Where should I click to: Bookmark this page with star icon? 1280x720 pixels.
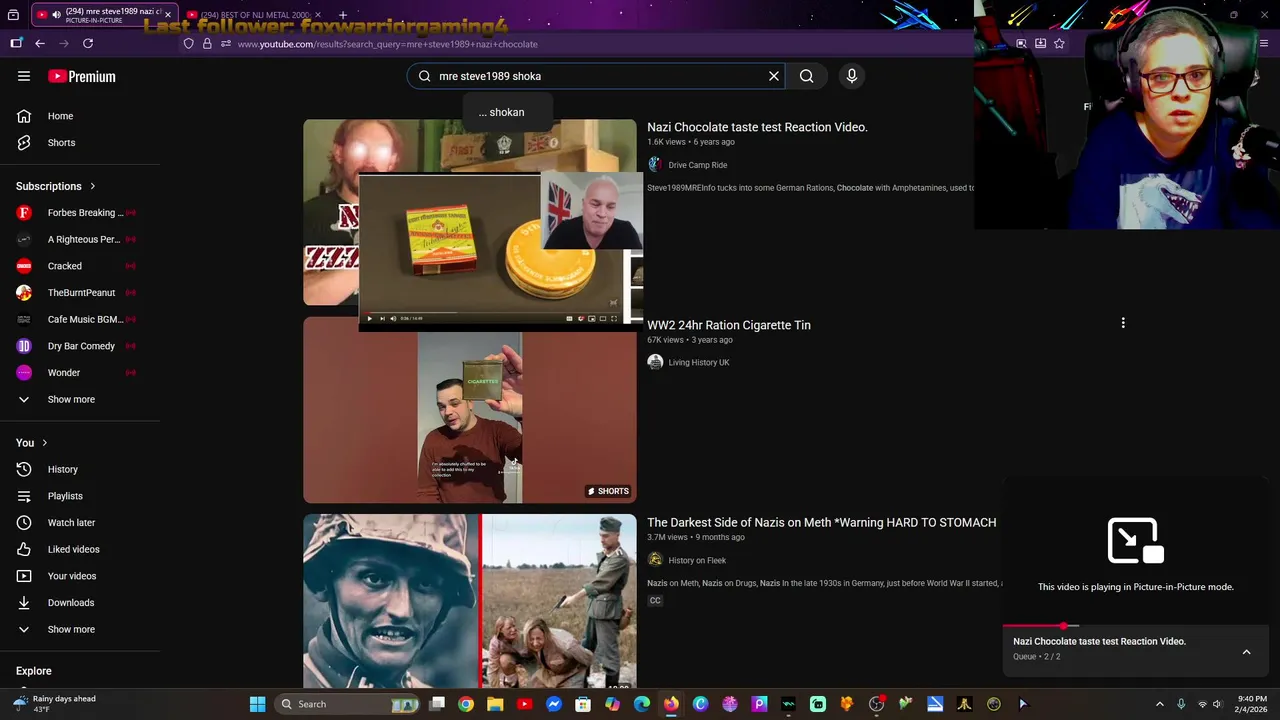point(1059,43)
